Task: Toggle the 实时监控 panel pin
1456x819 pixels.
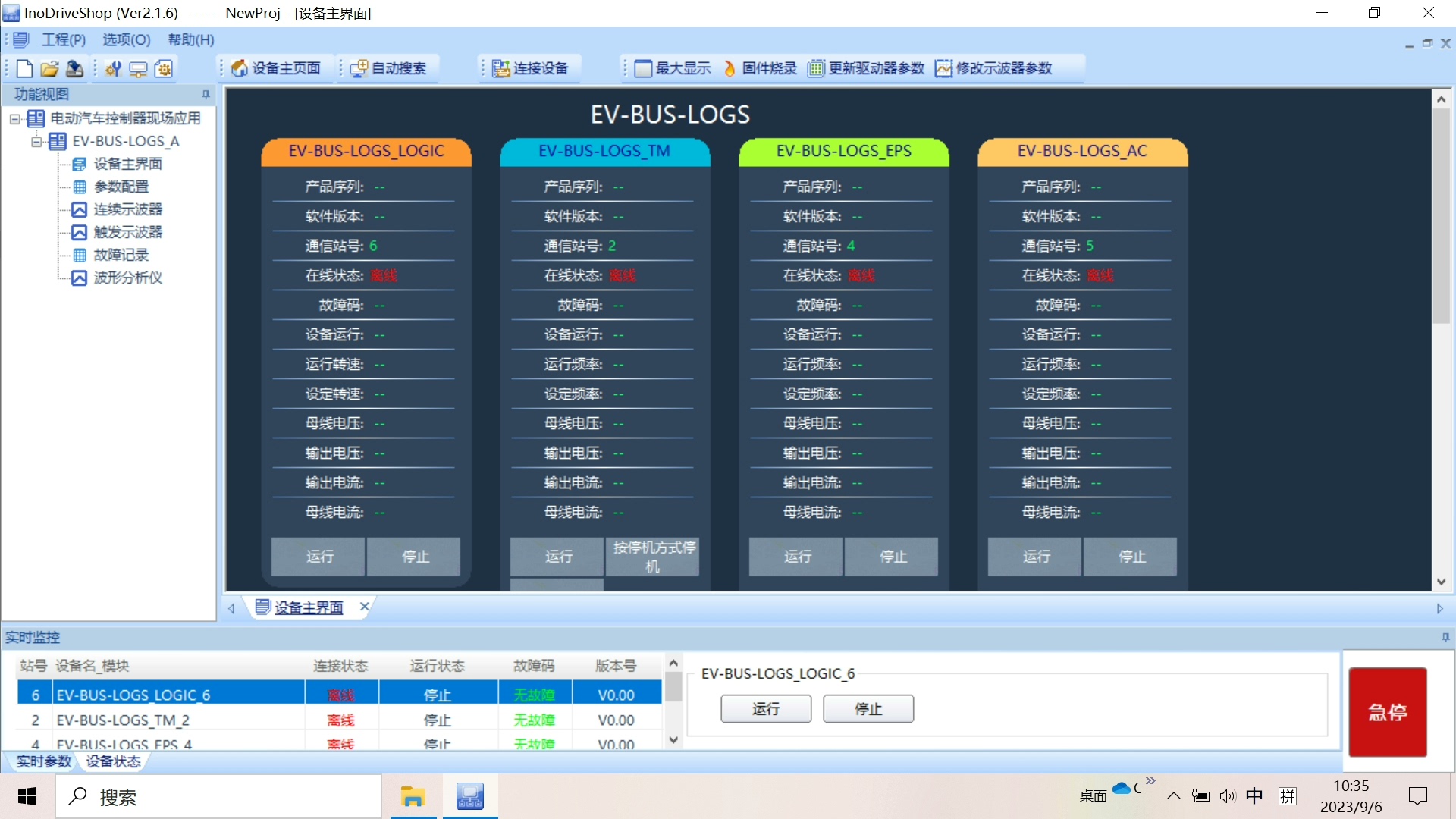Action: [1445, 638]
